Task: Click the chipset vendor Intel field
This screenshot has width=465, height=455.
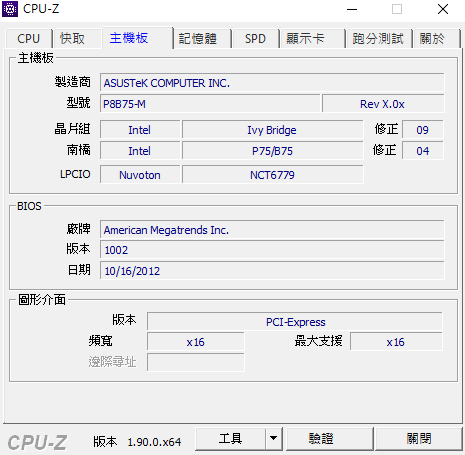Action: click(x=140, y=129)
